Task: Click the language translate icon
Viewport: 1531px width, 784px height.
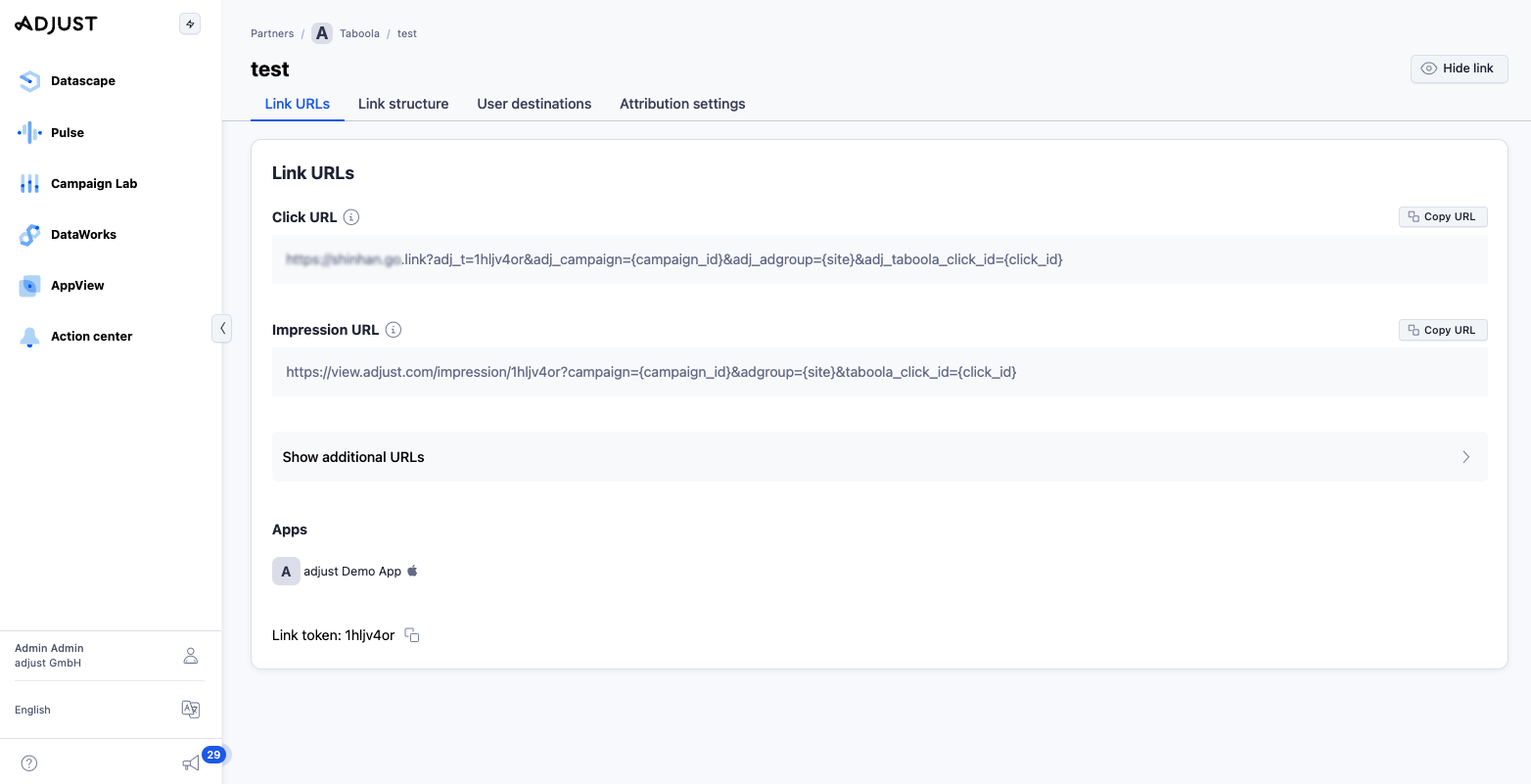Action: click(x=191, y=710)
